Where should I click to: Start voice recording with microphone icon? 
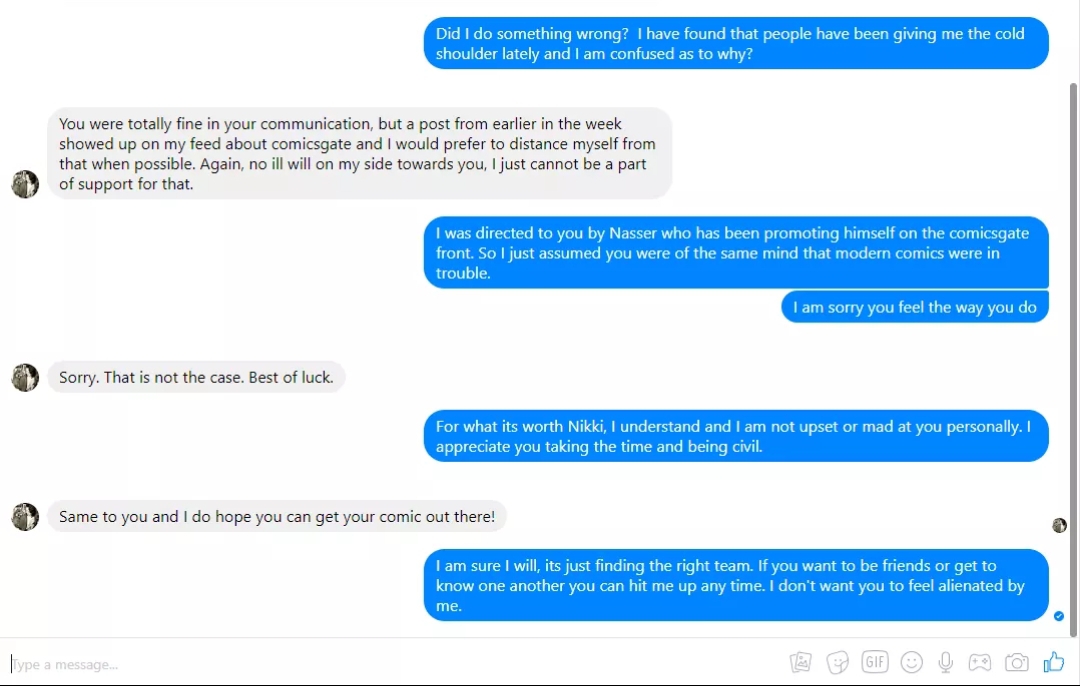946,663
